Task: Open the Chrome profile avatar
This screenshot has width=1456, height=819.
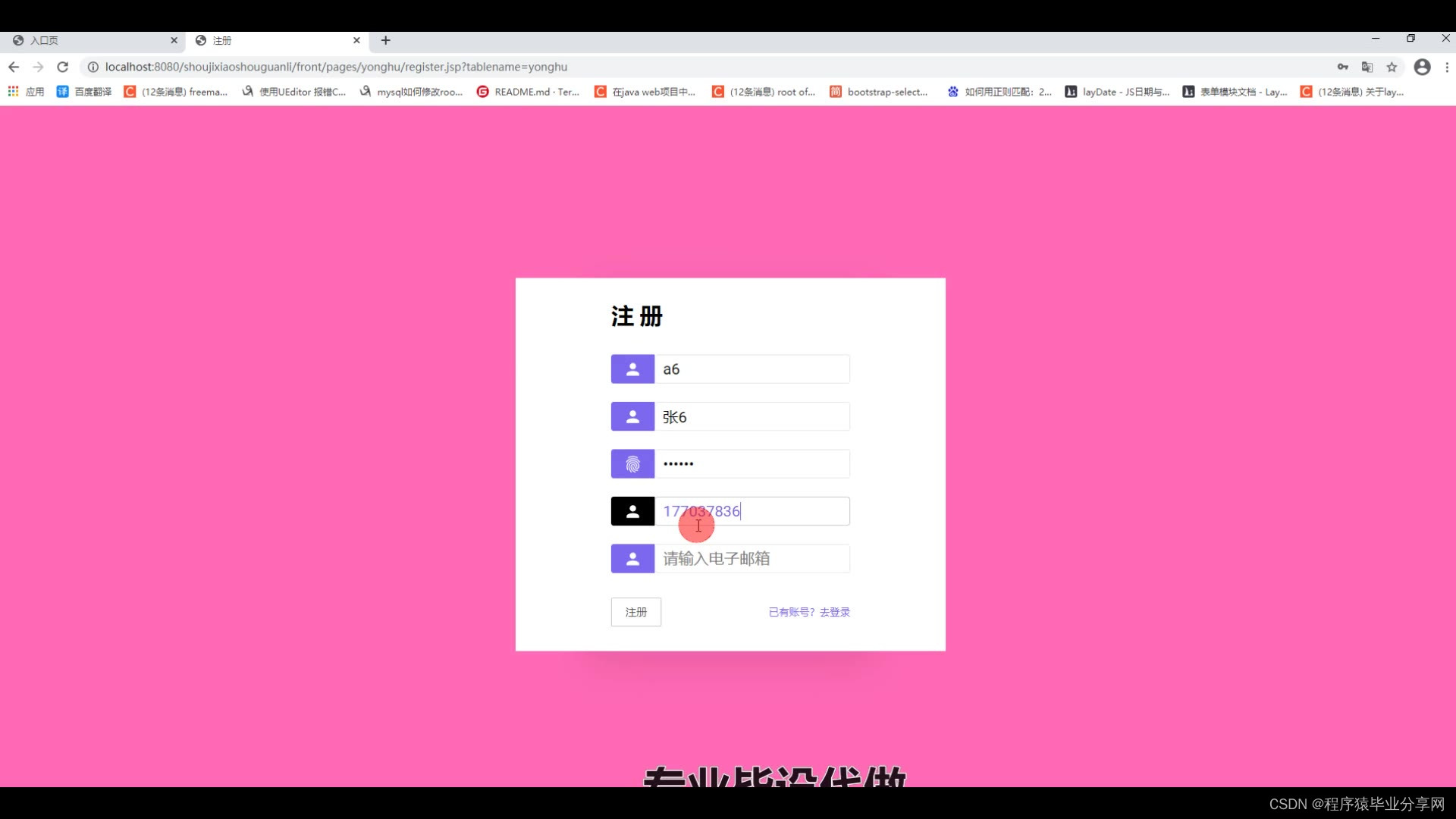Action: [1422, 67]
